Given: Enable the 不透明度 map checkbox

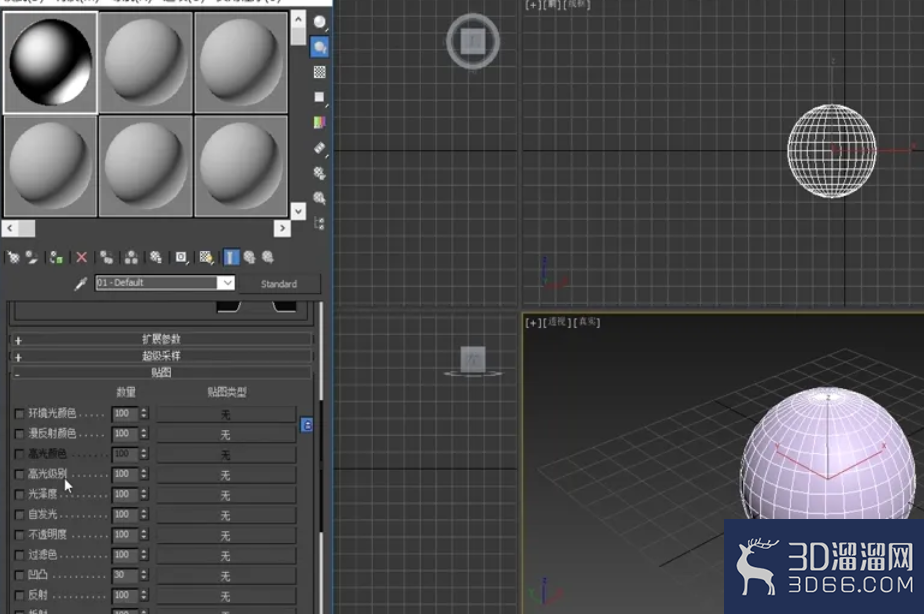Looking at the screenshot, I should (19, 535).
